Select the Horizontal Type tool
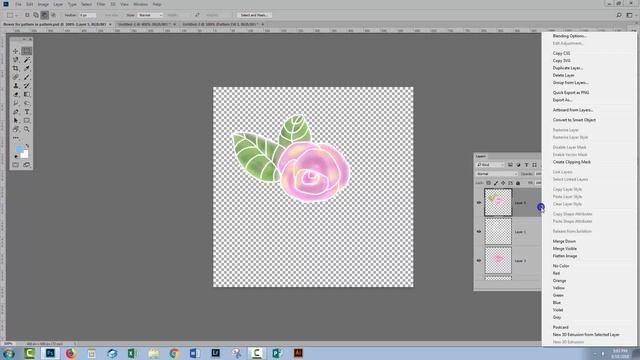The width and height of the screenshot is (640, 360). click(27, 111)
